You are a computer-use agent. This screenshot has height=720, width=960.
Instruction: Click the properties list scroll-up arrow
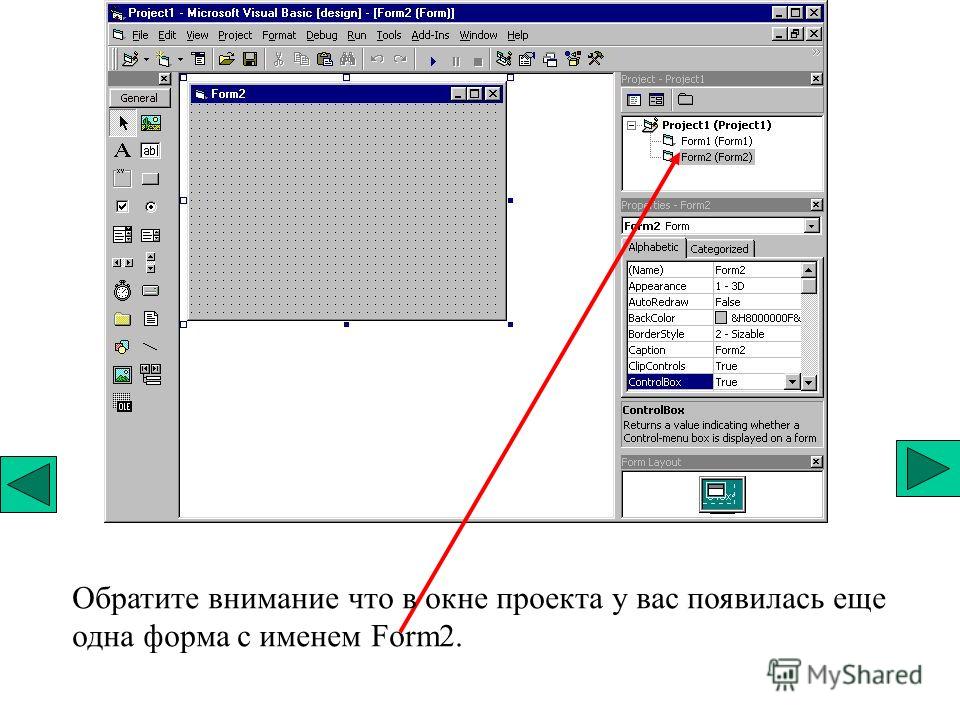(x=809, y=270)
